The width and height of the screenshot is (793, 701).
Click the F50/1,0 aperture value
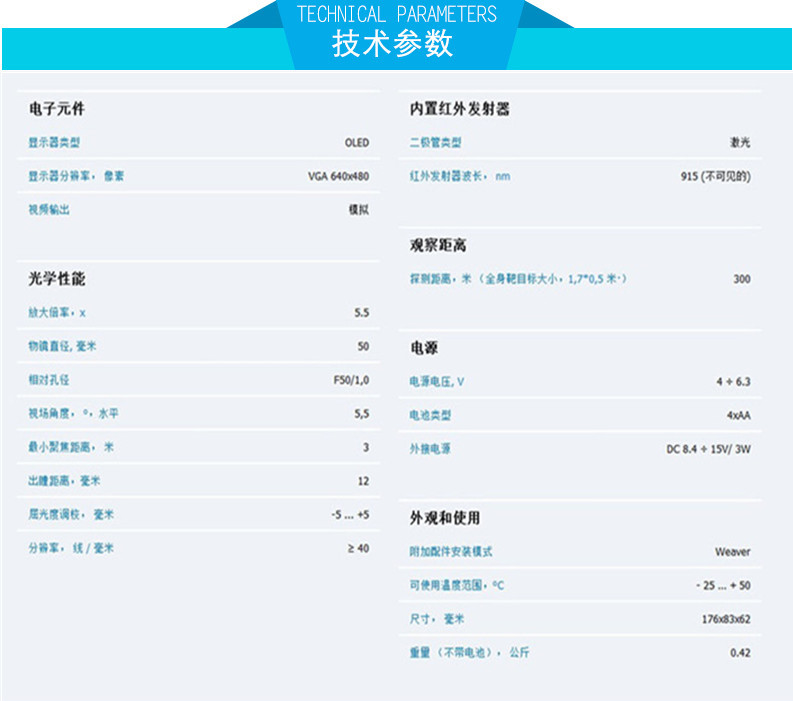[351, 380]
